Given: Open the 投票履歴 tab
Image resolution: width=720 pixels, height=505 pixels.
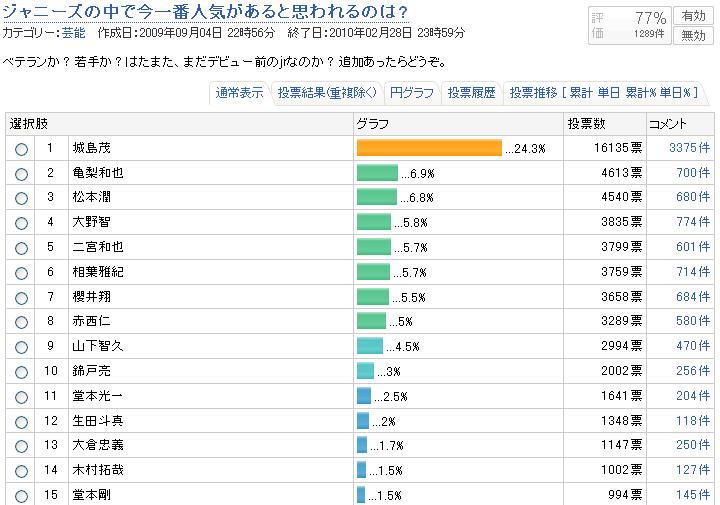Looking at the screenshot, I should coord(472,93).
